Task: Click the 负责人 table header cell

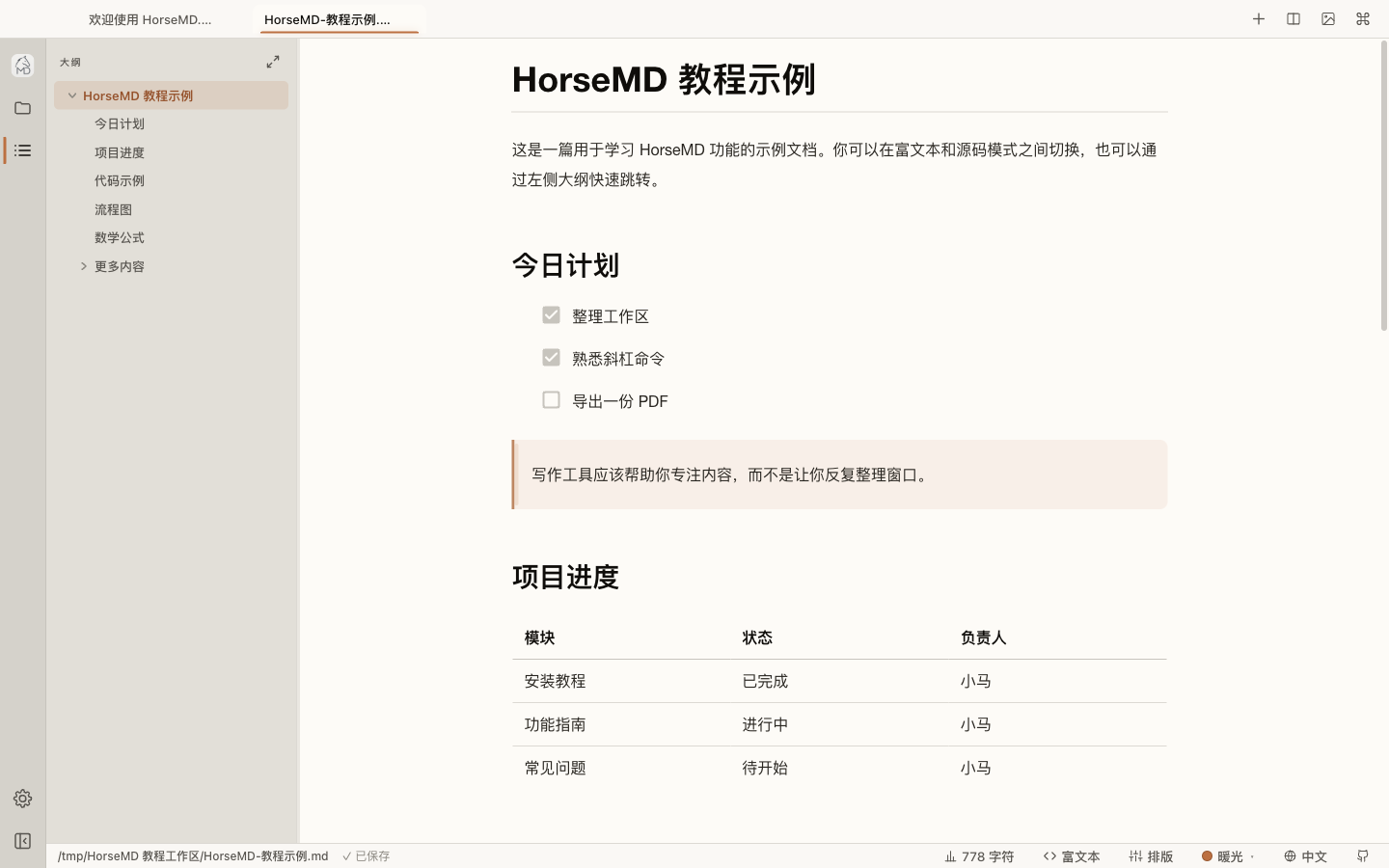Action: point(1057,637)
